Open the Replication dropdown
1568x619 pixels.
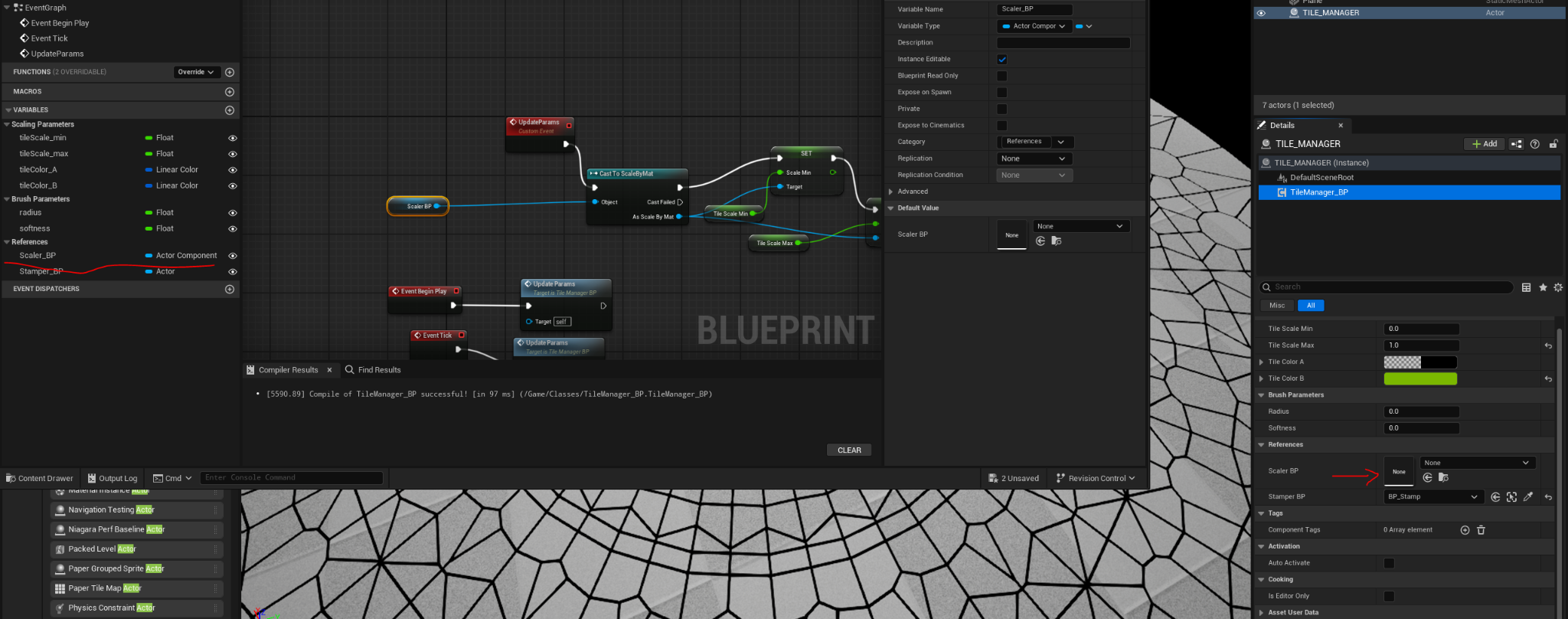pos(1034,159)
